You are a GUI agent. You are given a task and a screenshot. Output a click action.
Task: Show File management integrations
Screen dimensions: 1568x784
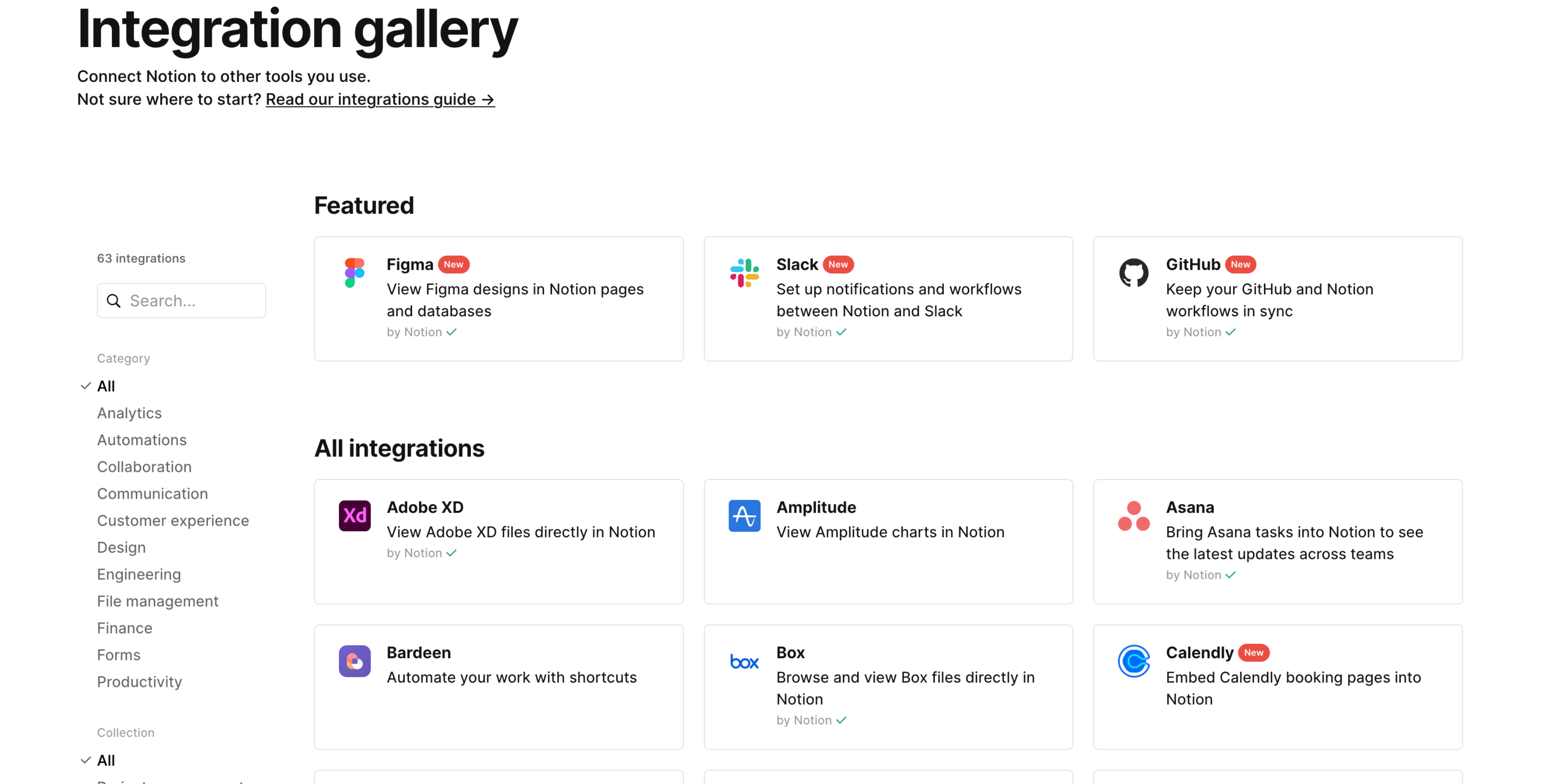click(158, 601)
